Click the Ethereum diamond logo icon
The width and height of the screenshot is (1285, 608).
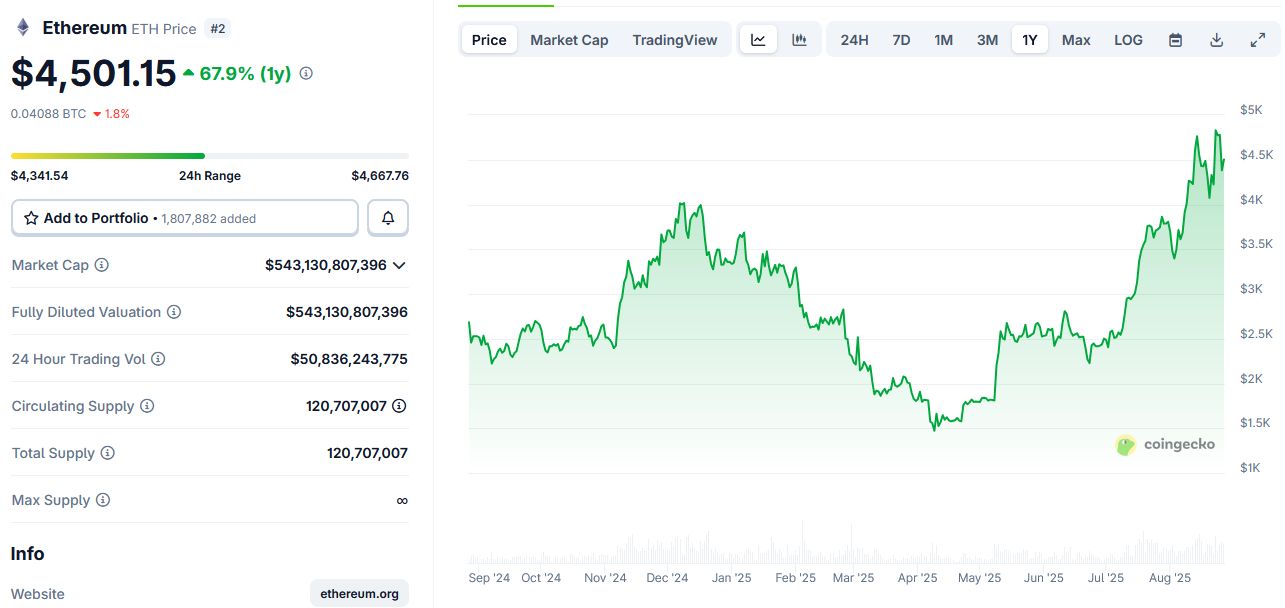[x=23, y=28]
